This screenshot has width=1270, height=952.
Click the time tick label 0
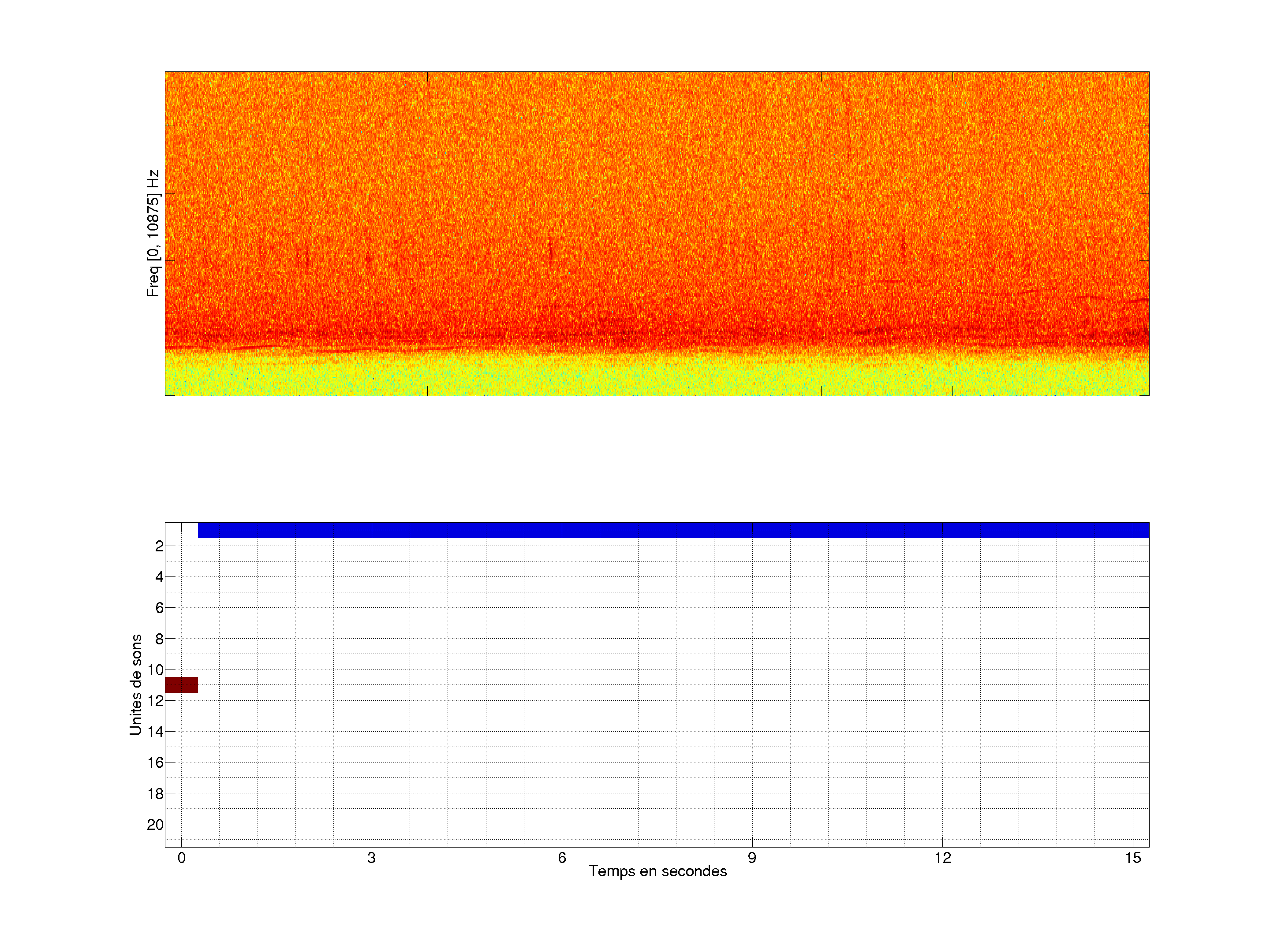point(181,858)
